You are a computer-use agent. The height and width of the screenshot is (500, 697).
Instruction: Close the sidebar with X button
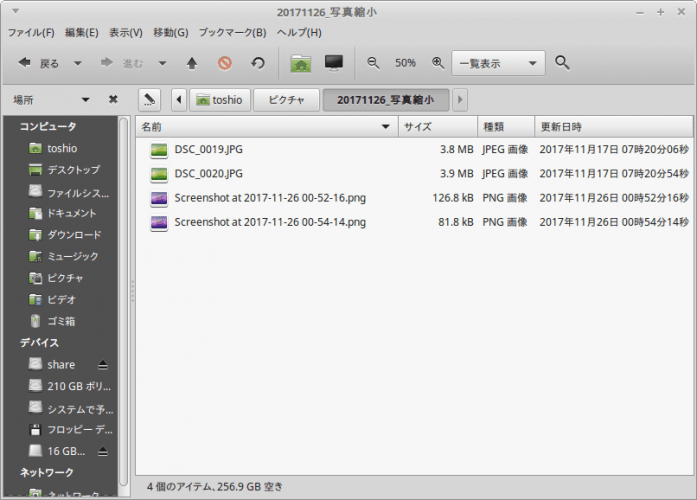click(113, 99)
